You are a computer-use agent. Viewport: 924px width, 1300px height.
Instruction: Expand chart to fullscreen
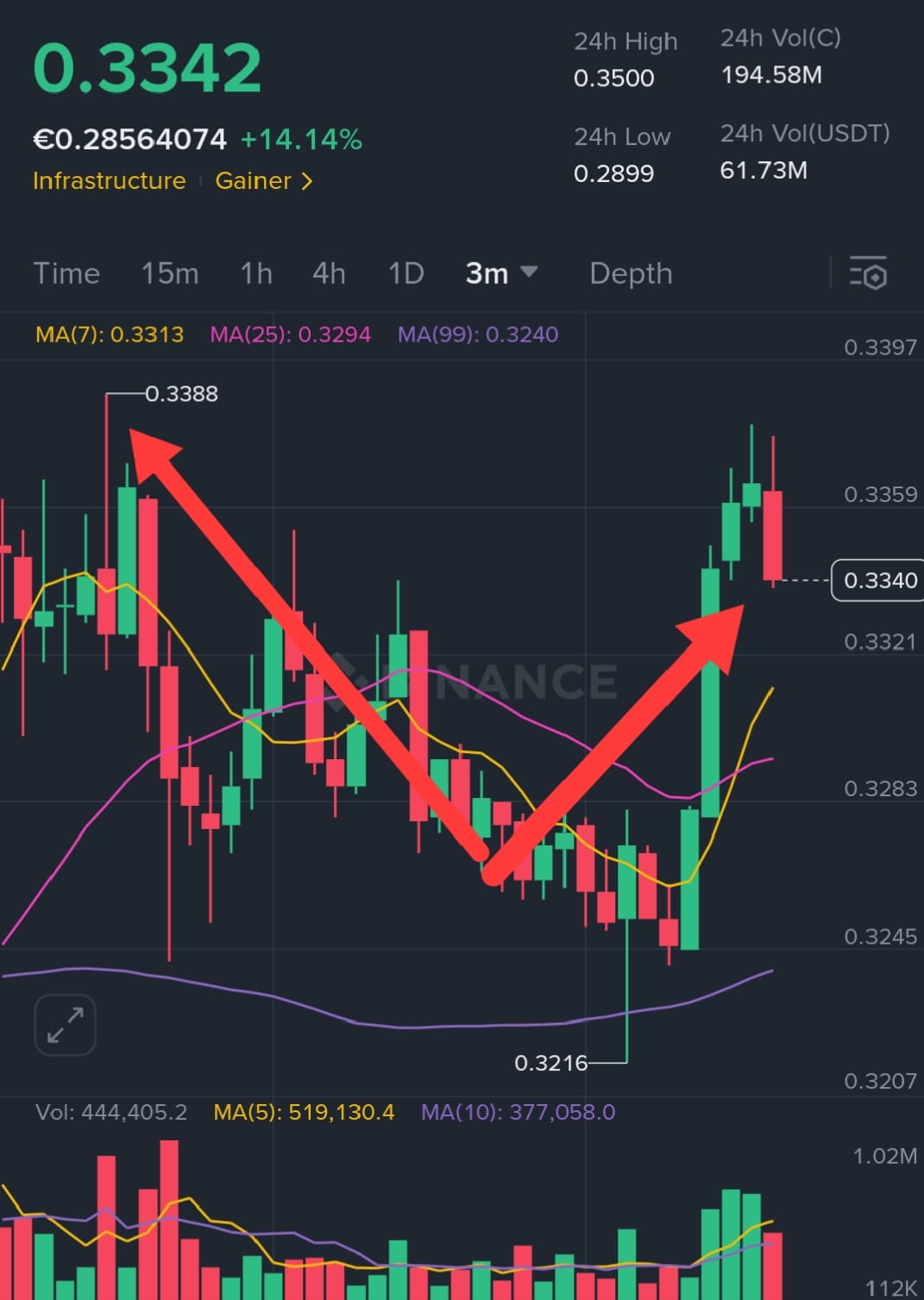65,1025
